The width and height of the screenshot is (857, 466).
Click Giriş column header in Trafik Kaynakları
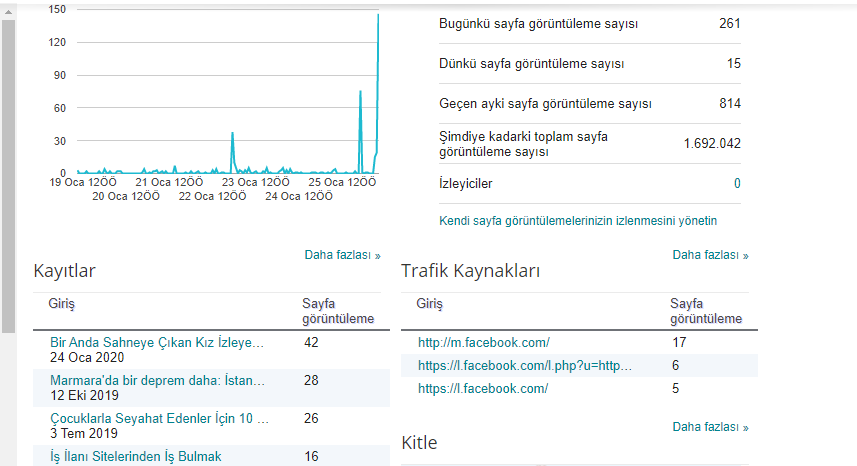click(x=429, y=304)
